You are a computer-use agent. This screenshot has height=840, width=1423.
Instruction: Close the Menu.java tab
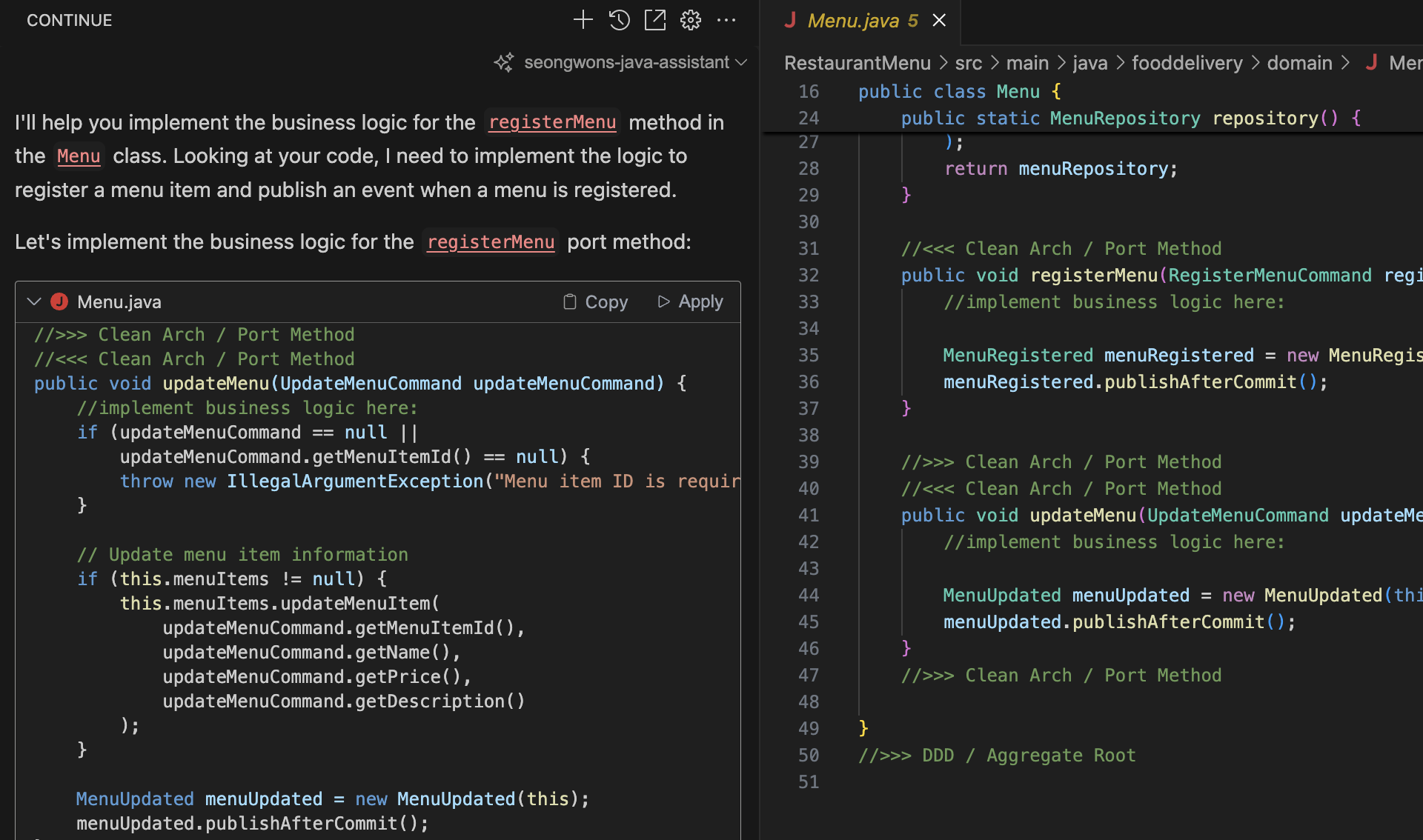[x=939, y=21]
